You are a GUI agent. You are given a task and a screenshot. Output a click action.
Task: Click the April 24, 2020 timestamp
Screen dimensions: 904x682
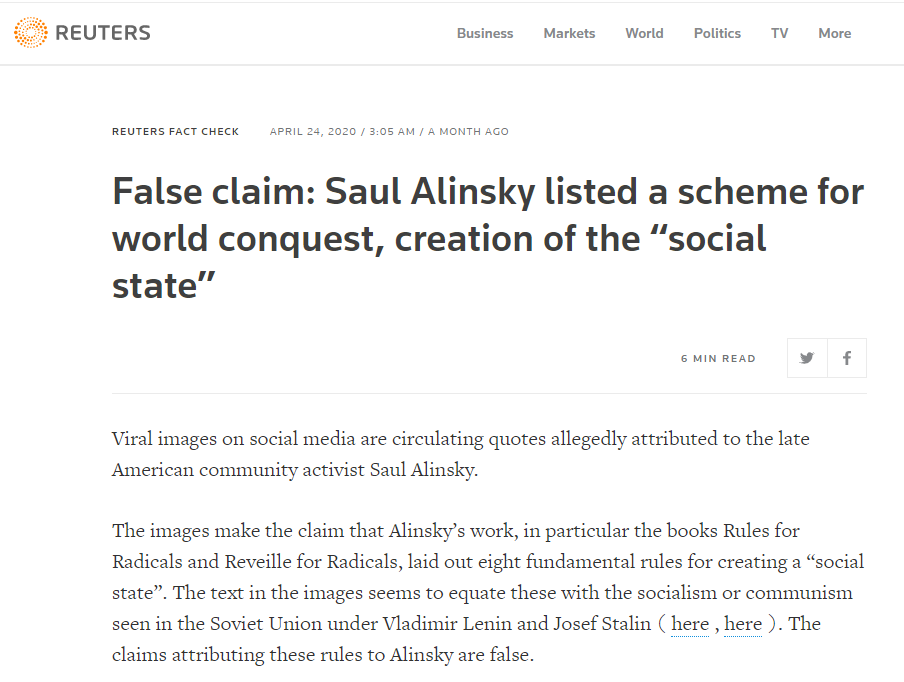pos(313,131)
